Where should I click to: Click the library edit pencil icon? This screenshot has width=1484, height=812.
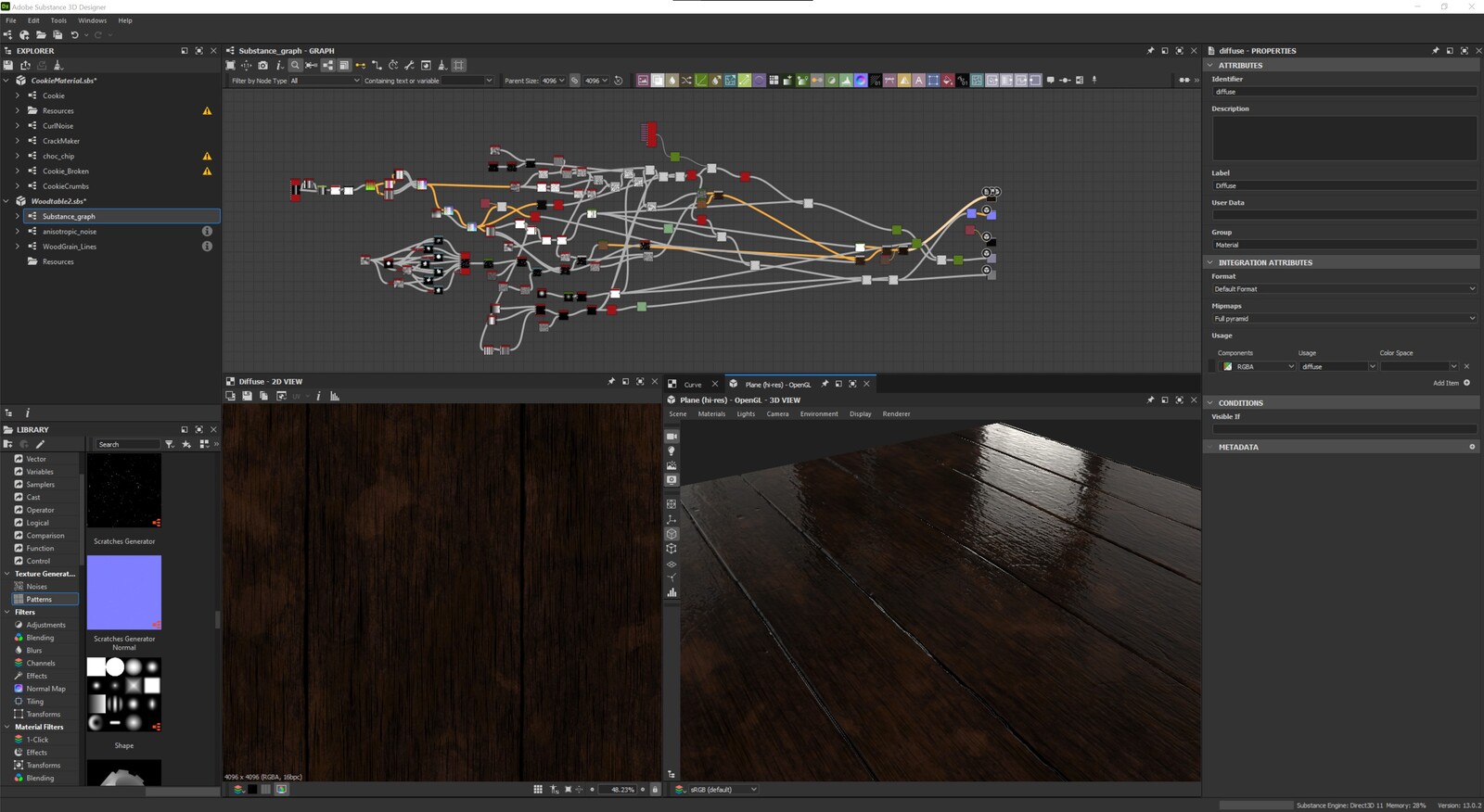tap(40, 444)
